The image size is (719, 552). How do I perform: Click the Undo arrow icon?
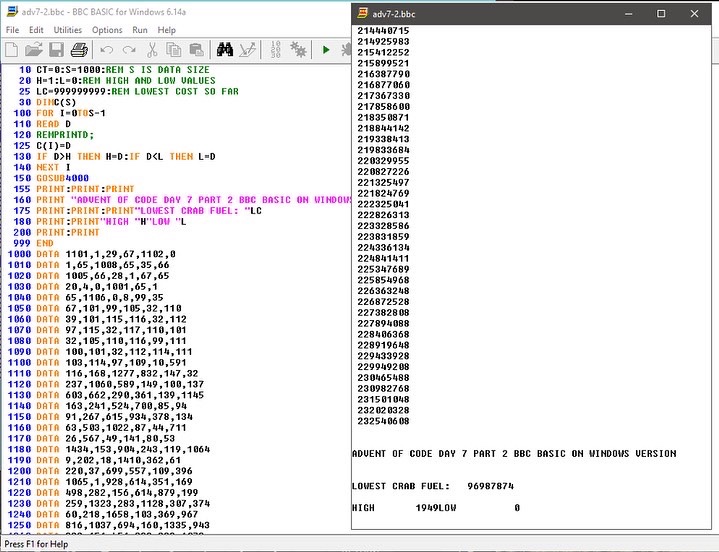pos(105,49)
